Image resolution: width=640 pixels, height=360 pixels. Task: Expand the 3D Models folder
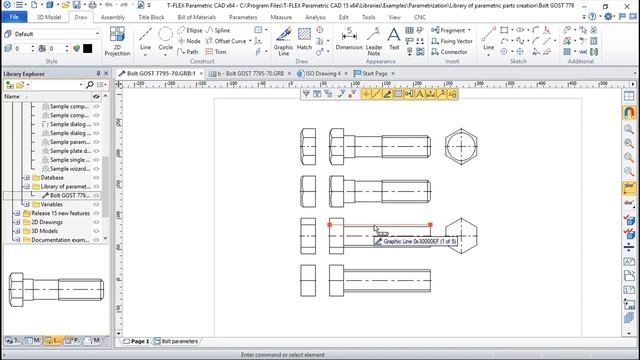[x=18, y=231]
